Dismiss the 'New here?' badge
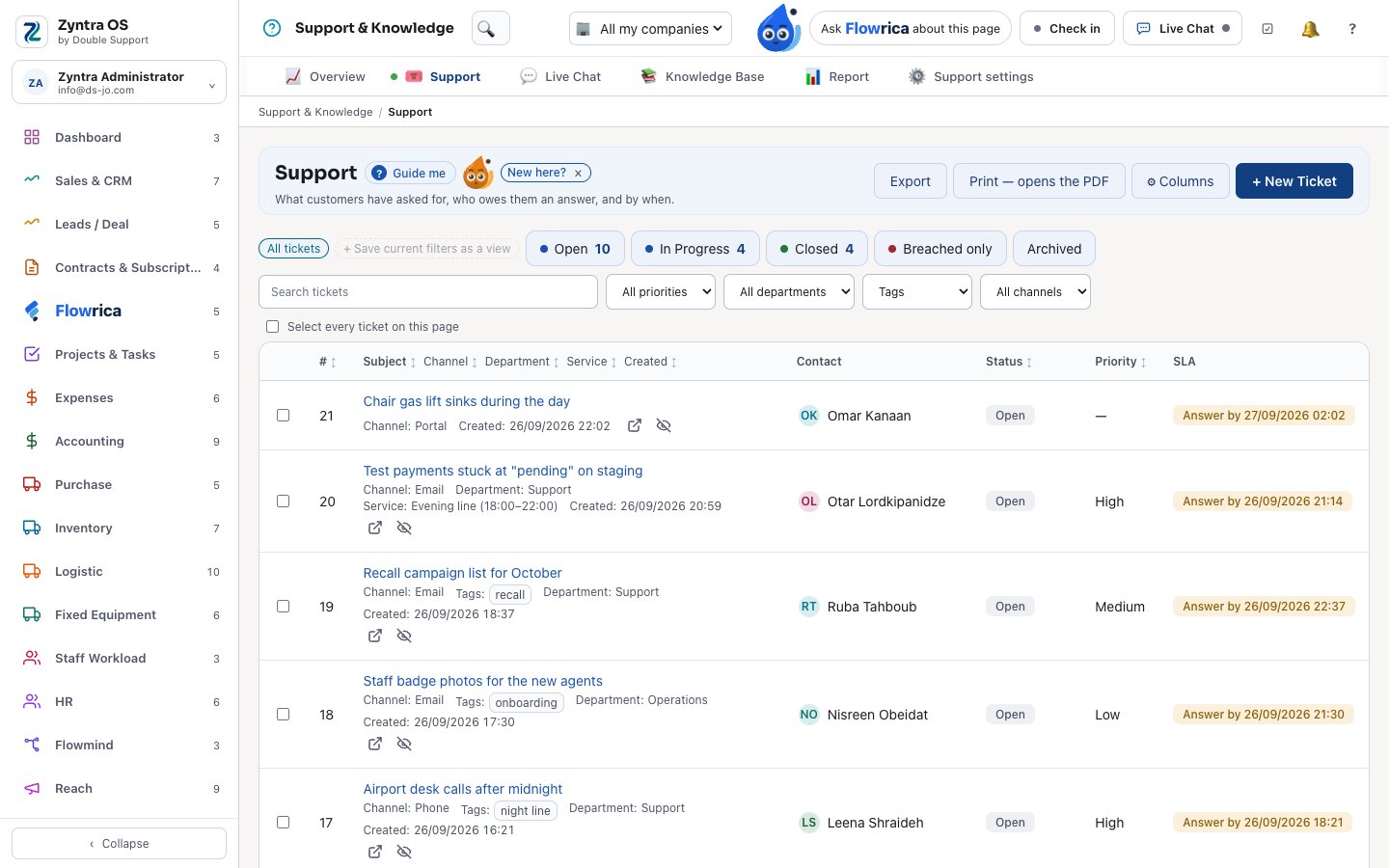The image size is (1389, 868). point(578,174)
